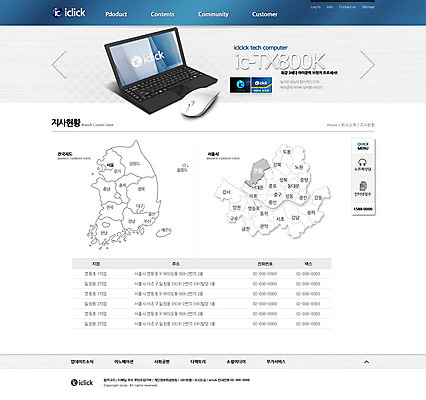Select 강서 on the Seoul map
Viewport: 426px width, 400px height.
point(227,192)
